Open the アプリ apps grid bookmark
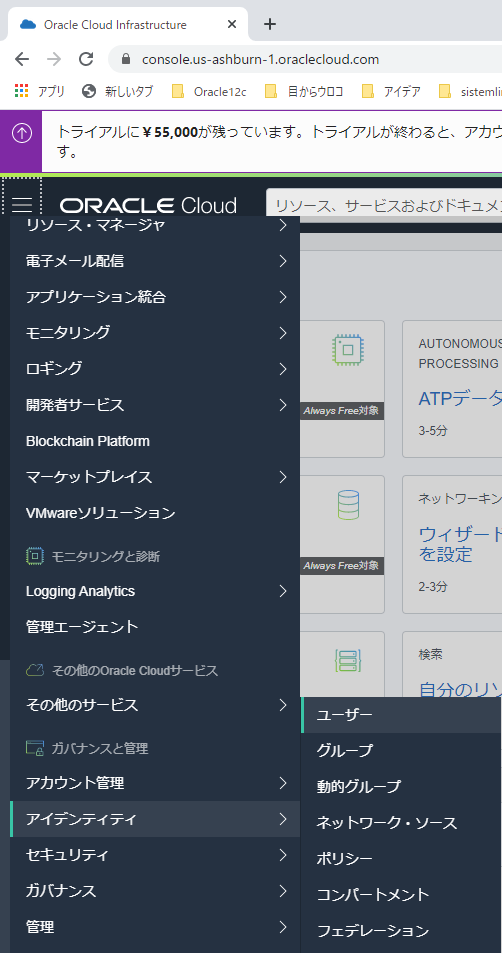Viewport: 502px width, 953px height. pyautogui.click(x=40, y=92)
